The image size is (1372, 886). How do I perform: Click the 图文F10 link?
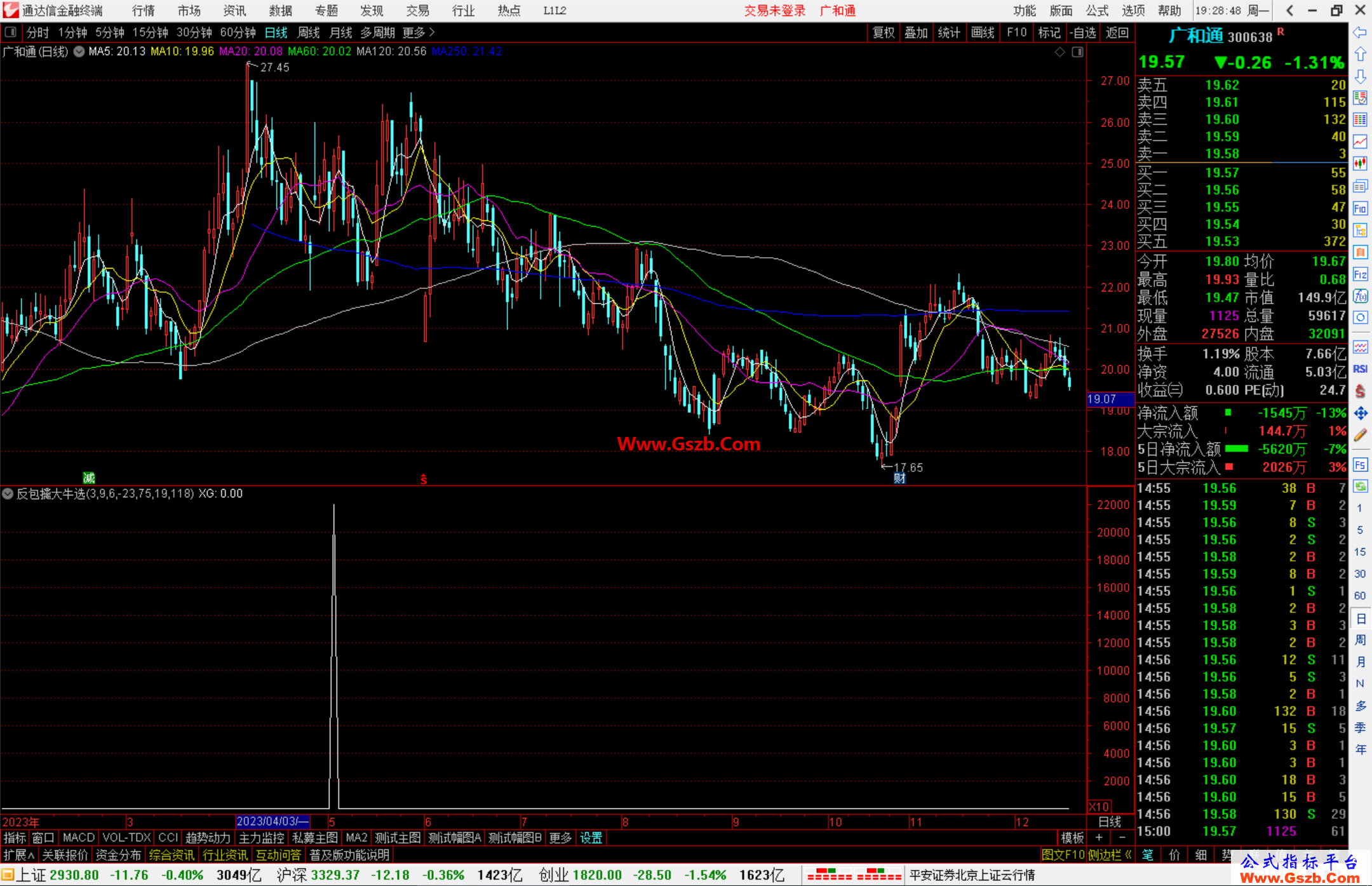click(1063, 855)
